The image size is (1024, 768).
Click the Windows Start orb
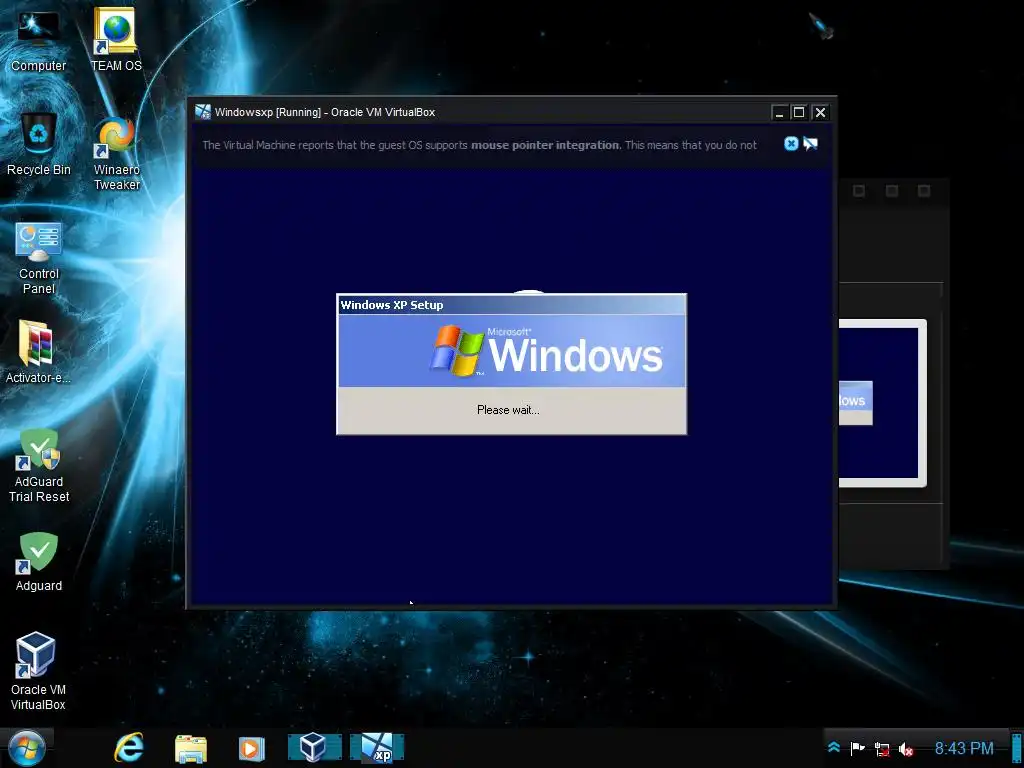(x=26, y=748)
